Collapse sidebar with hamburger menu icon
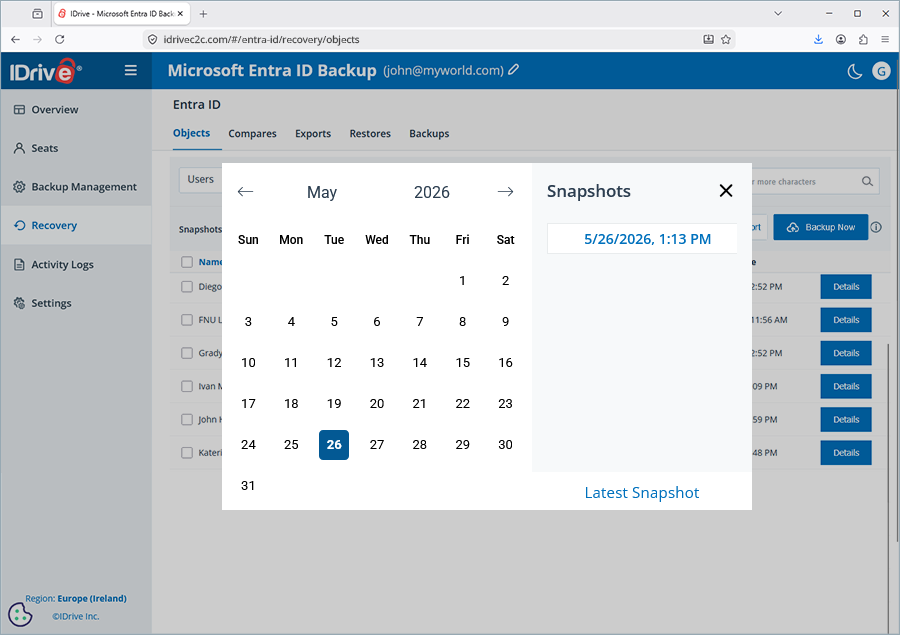Image resolution: width=900 pixels, height=635 pixels. coord(130,70)
